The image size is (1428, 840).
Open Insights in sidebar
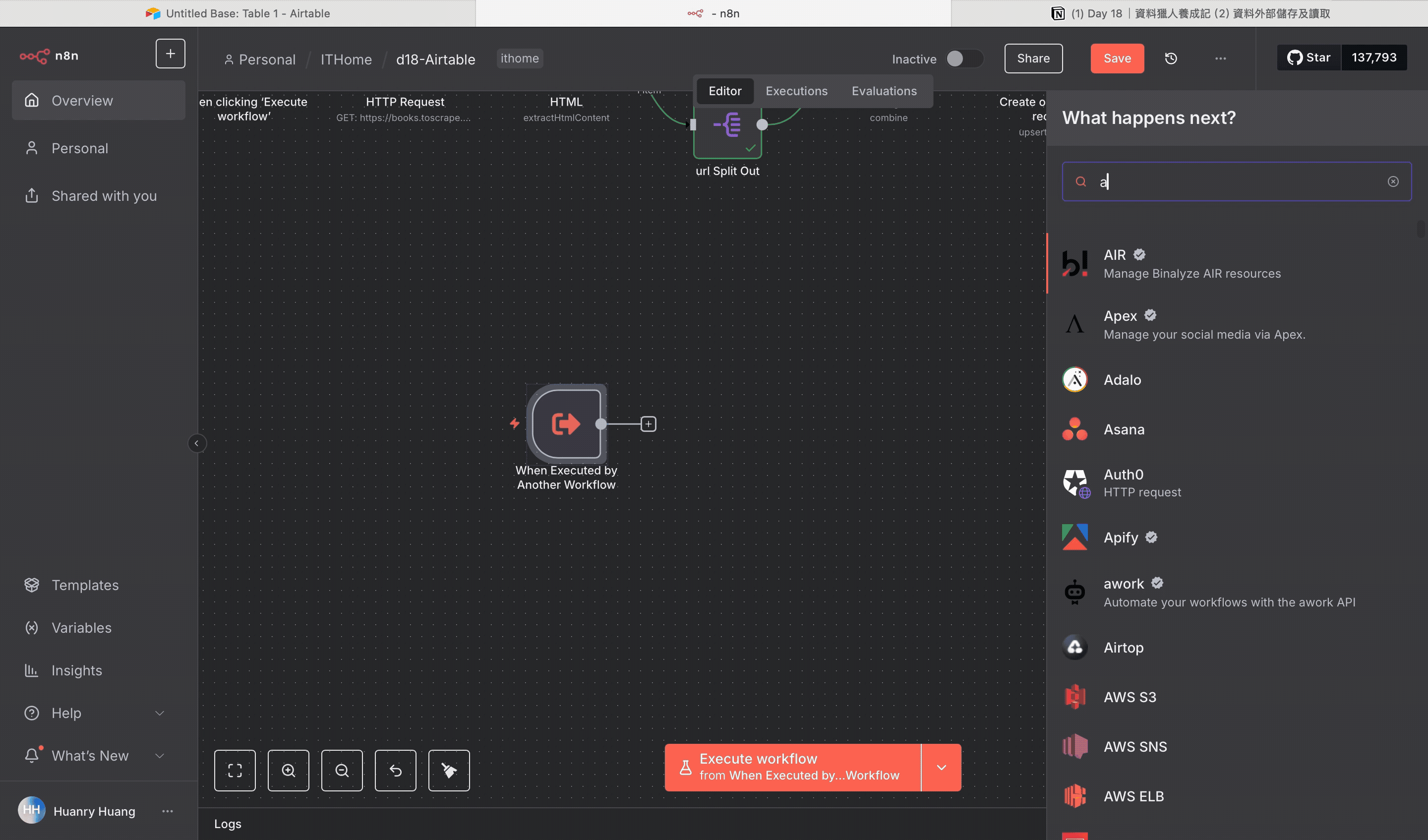99,670
